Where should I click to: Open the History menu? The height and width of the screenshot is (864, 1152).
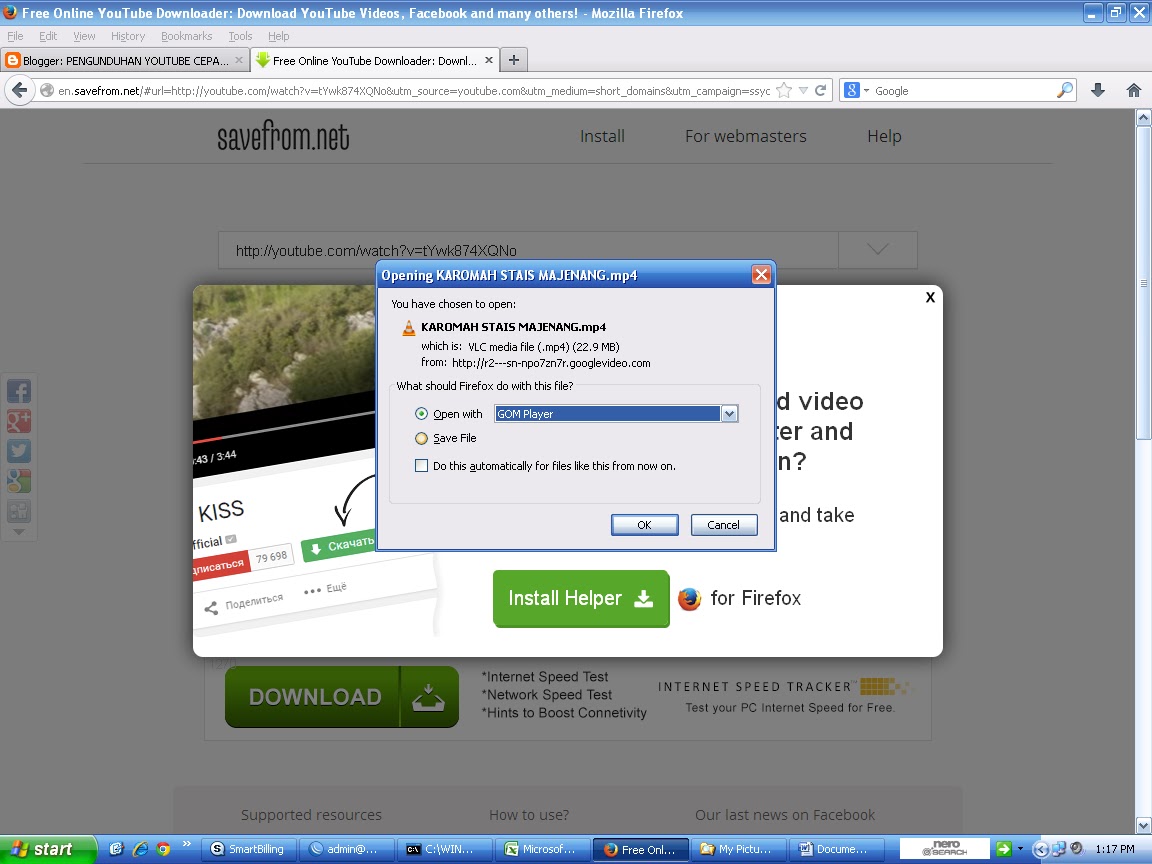click(128, 36)
